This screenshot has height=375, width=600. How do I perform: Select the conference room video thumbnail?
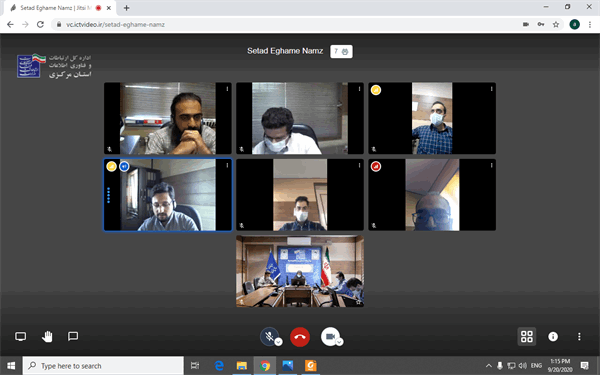(x=300, y=271)
